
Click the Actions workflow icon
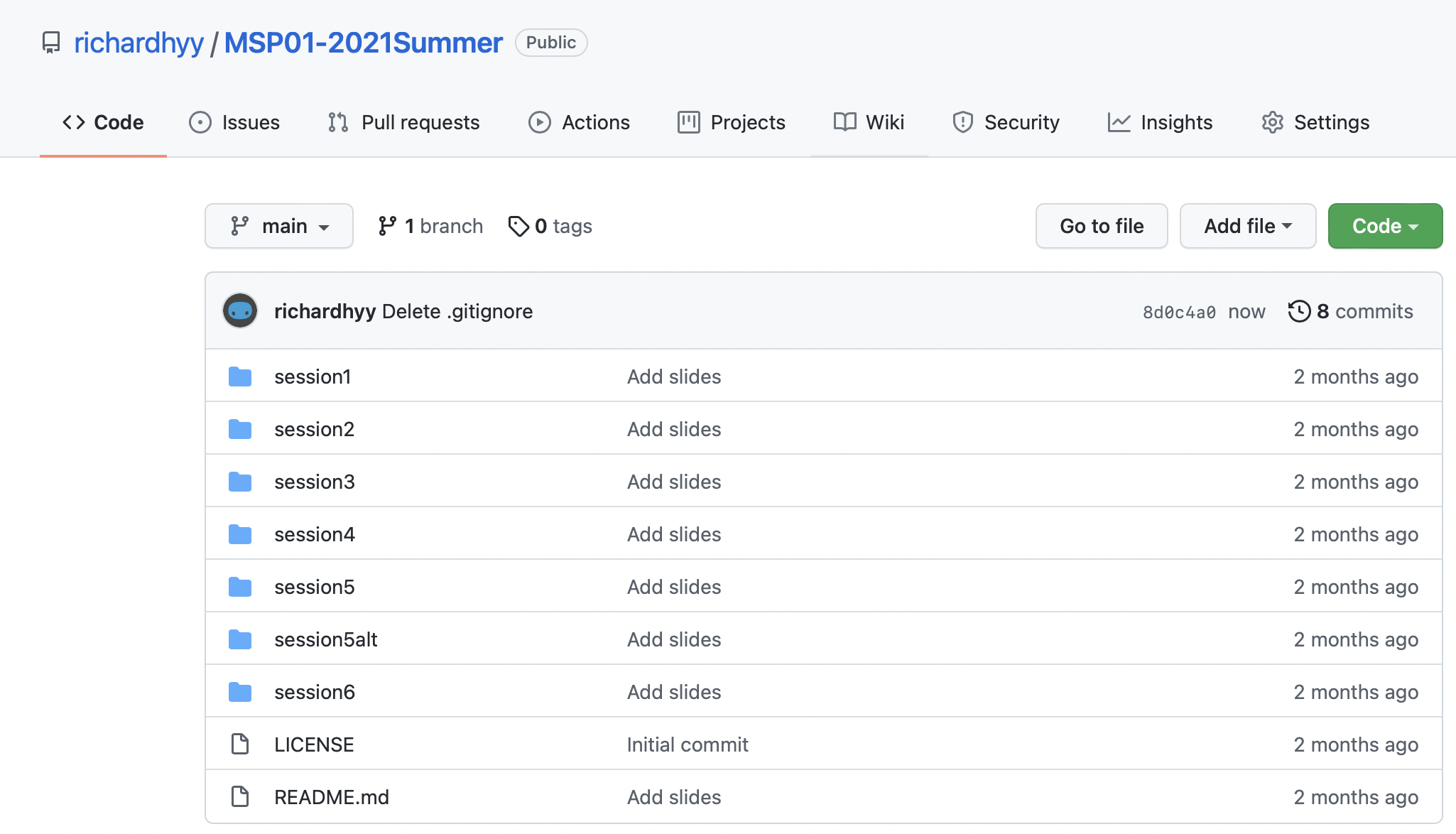538,121
